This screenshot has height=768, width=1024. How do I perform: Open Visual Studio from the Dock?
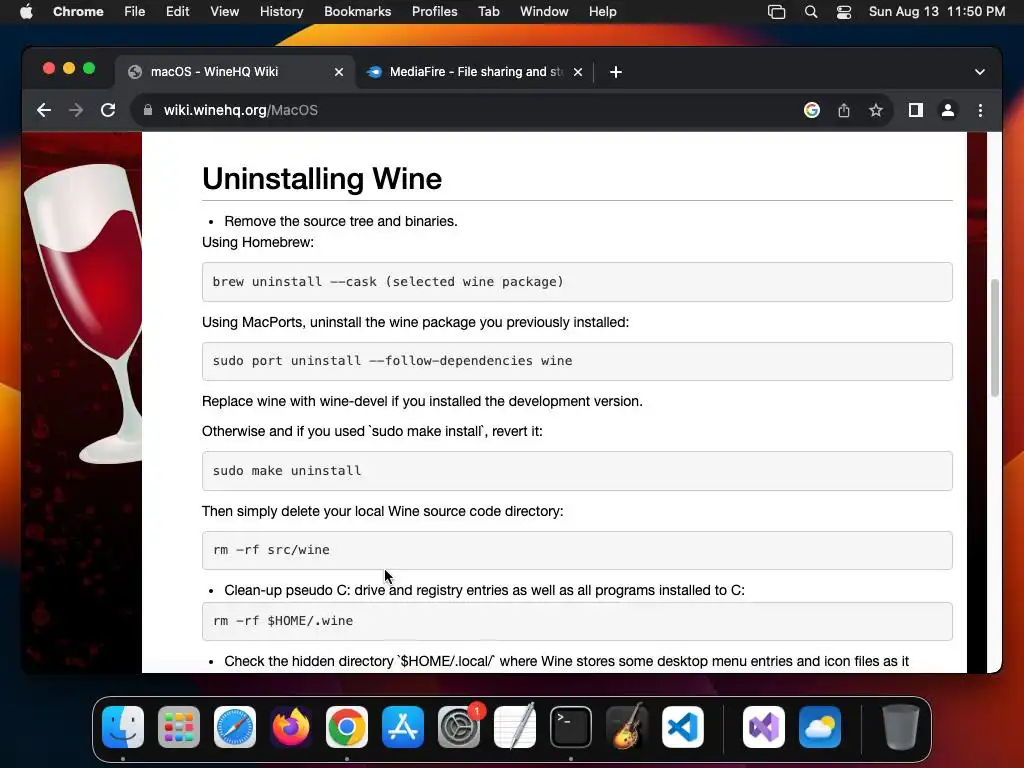coord(764,727)
